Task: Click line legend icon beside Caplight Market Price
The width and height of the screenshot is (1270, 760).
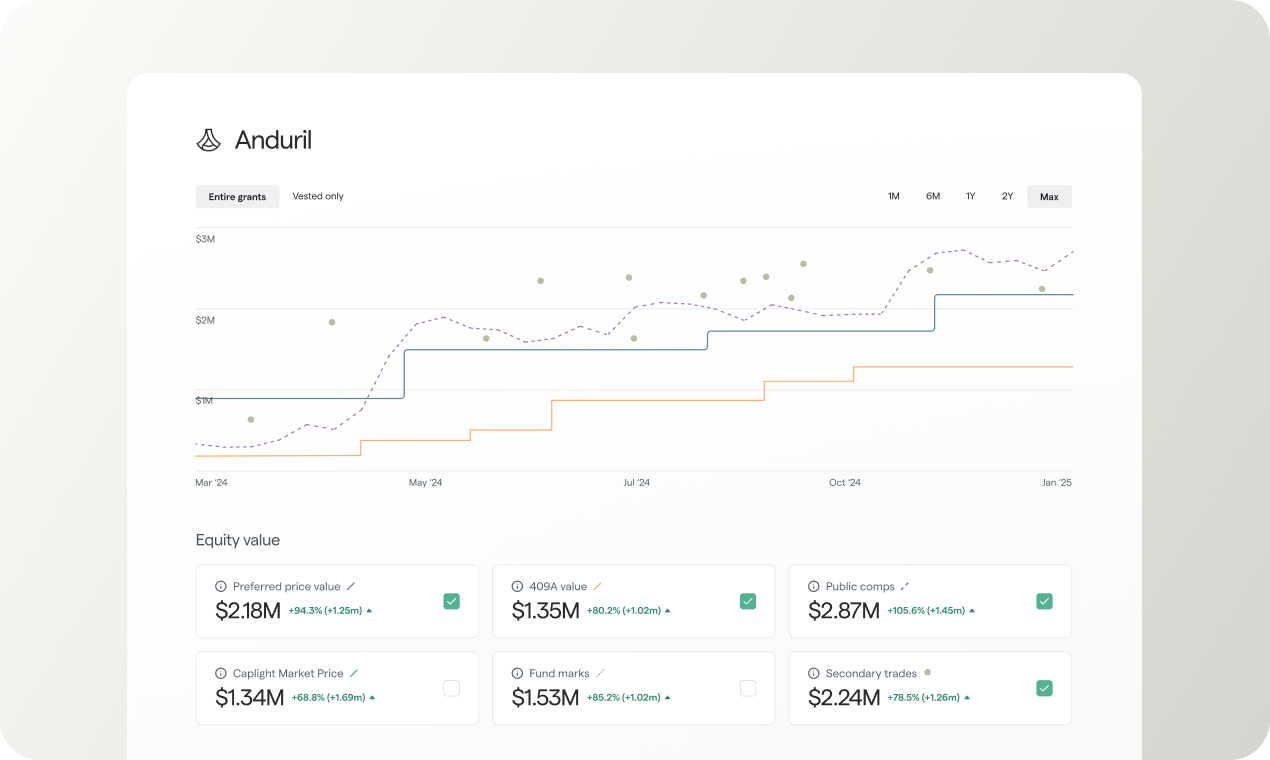Action: click(x=354, y=674)
